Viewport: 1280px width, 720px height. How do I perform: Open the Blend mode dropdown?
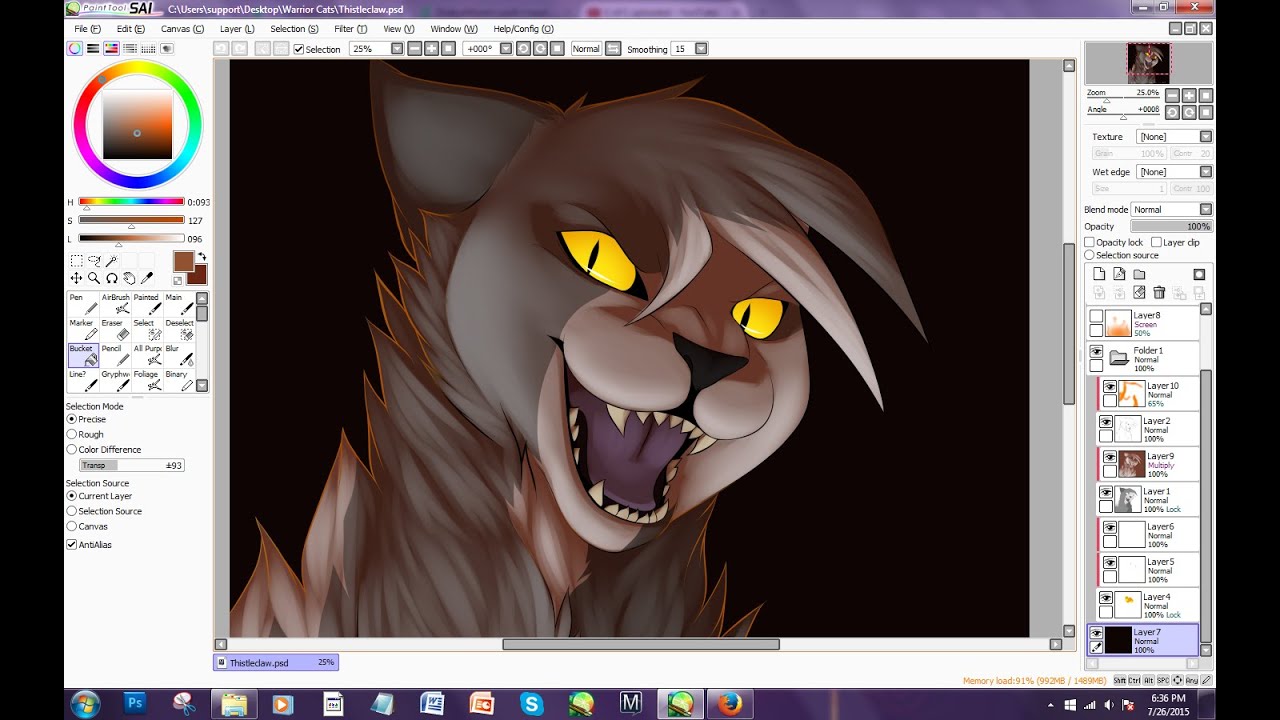point(1205,209)
